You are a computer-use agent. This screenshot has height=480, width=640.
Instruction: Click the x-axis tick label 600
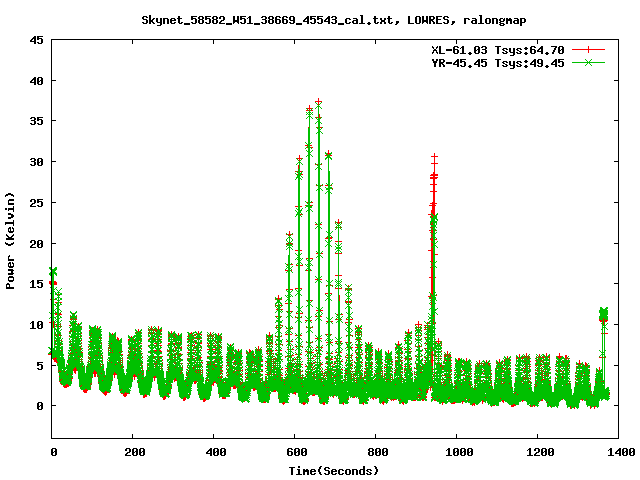(296, 452)
